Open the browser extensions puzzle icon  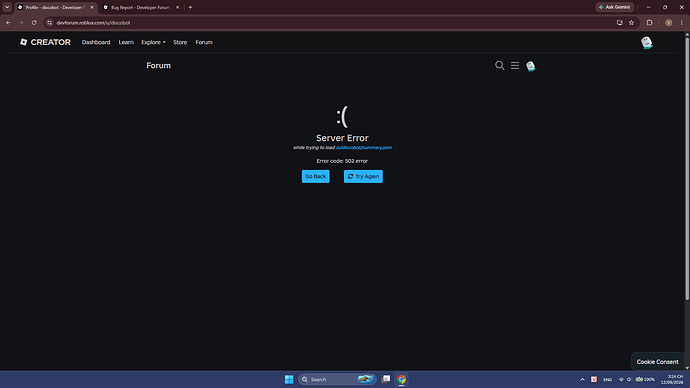(650, 22)
